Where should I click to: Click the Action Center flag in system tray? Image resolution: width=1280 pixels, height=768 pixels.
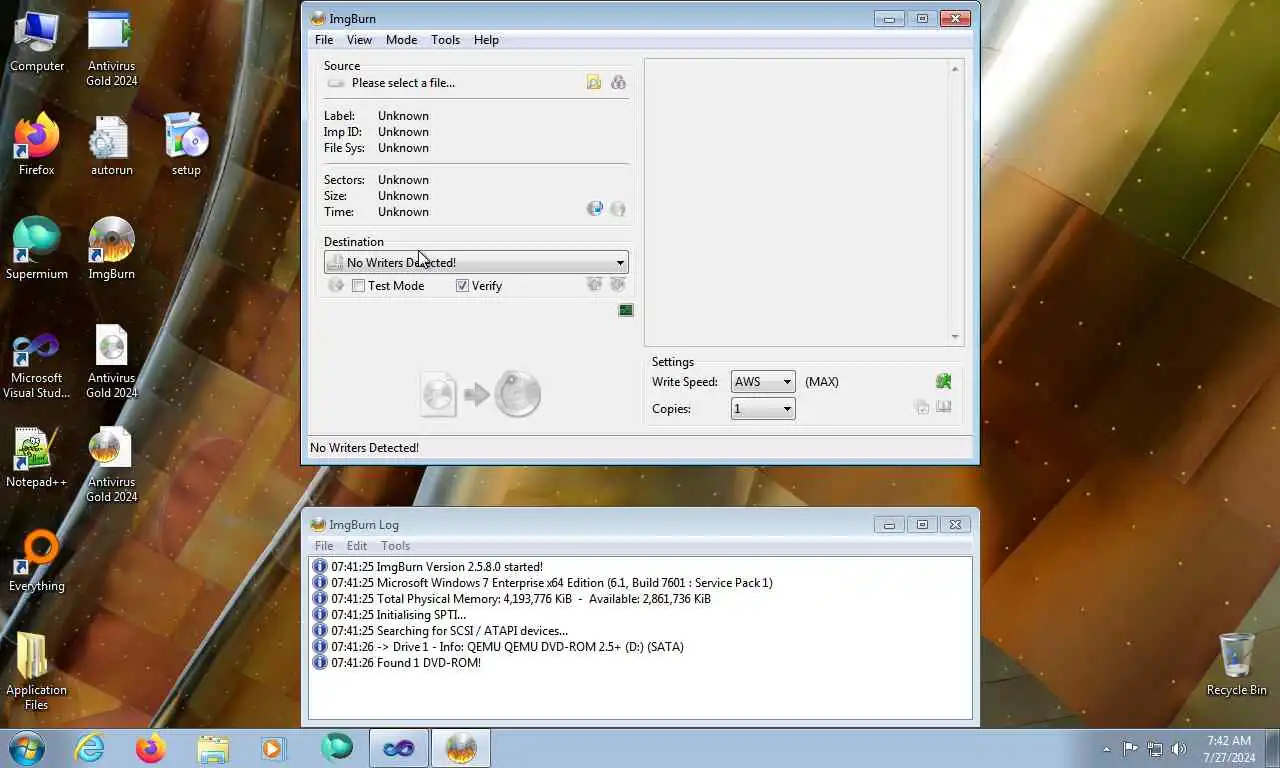click(1131, 749)
